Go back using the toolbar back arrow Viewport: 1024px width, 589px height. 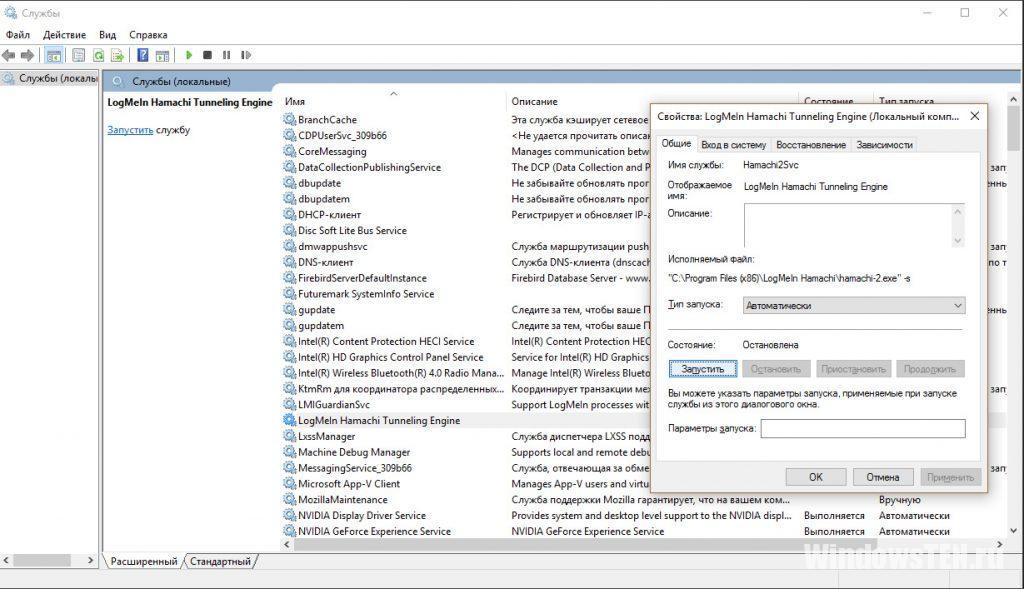[8, 56]
